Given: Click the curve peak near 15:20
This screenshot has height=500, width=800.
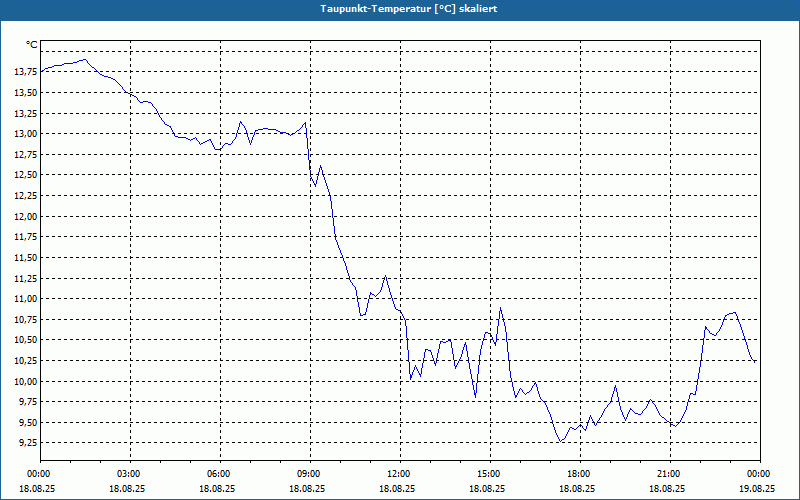Looking at the screenshot, I should click(501, 308).
